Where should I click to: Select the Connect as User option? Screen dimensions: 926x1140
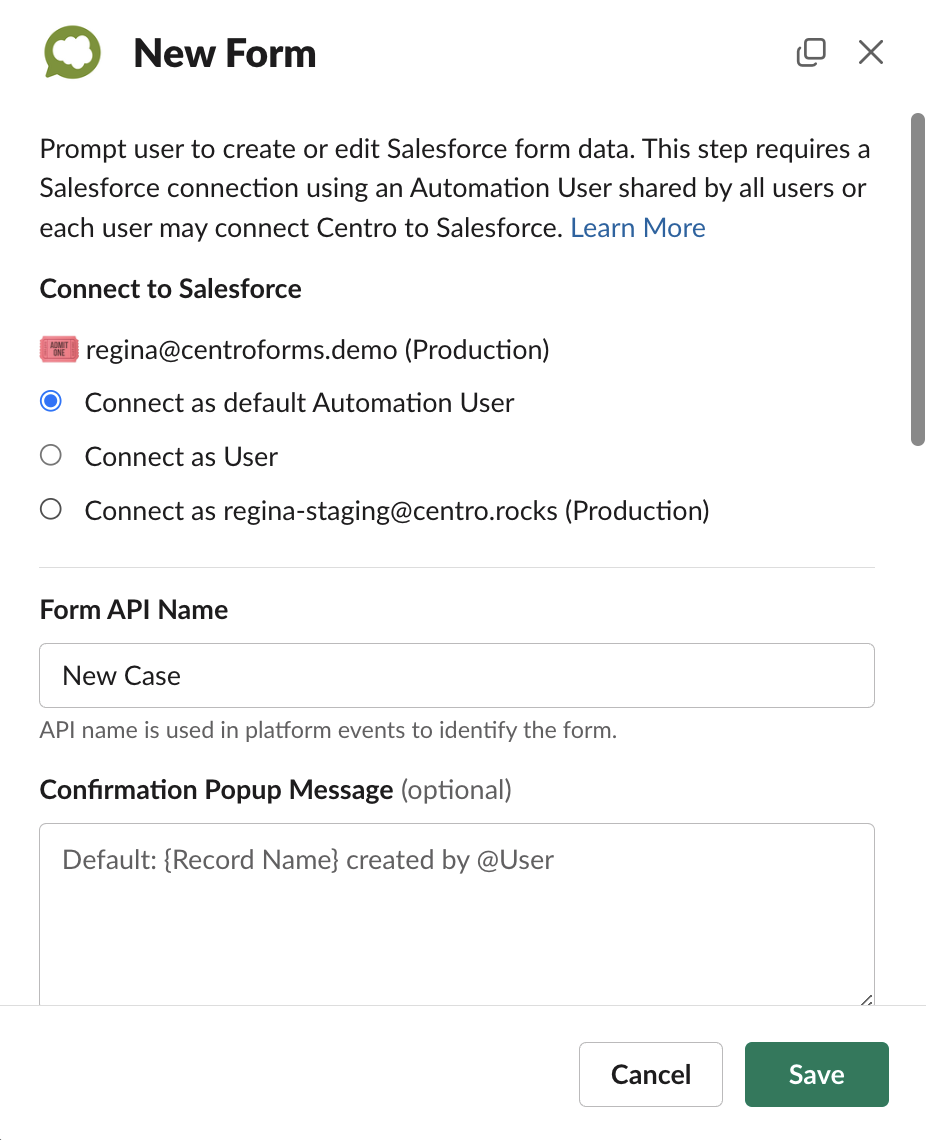[x=51, y=455]
